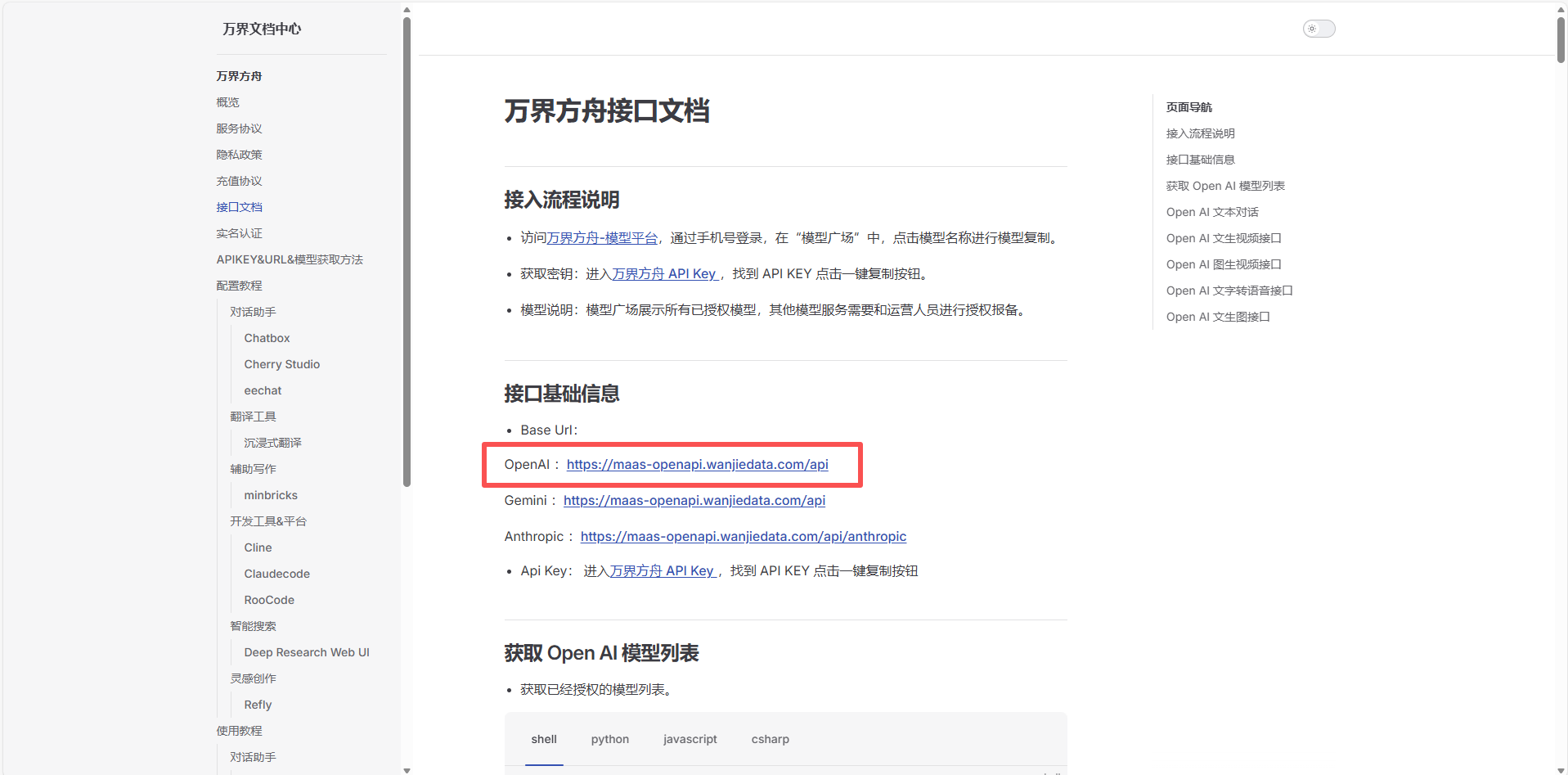Switch to the csharp code tab
This screenshot has height=775, width=1568.
pos(770,739)
